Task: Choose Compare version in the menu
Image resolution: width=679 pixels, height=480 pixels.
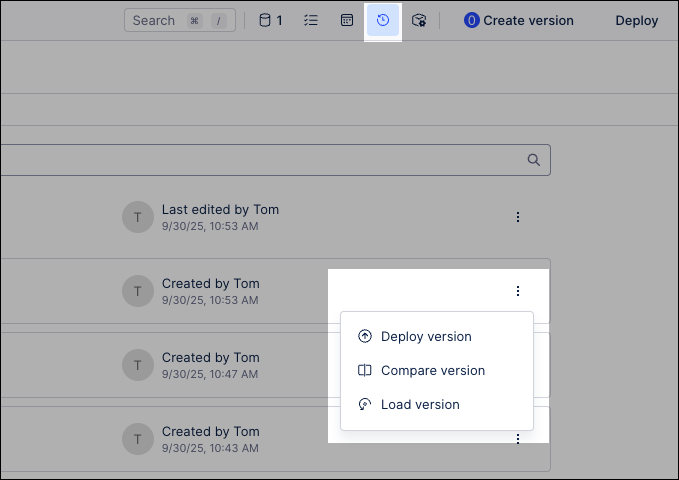Action: 432,371
